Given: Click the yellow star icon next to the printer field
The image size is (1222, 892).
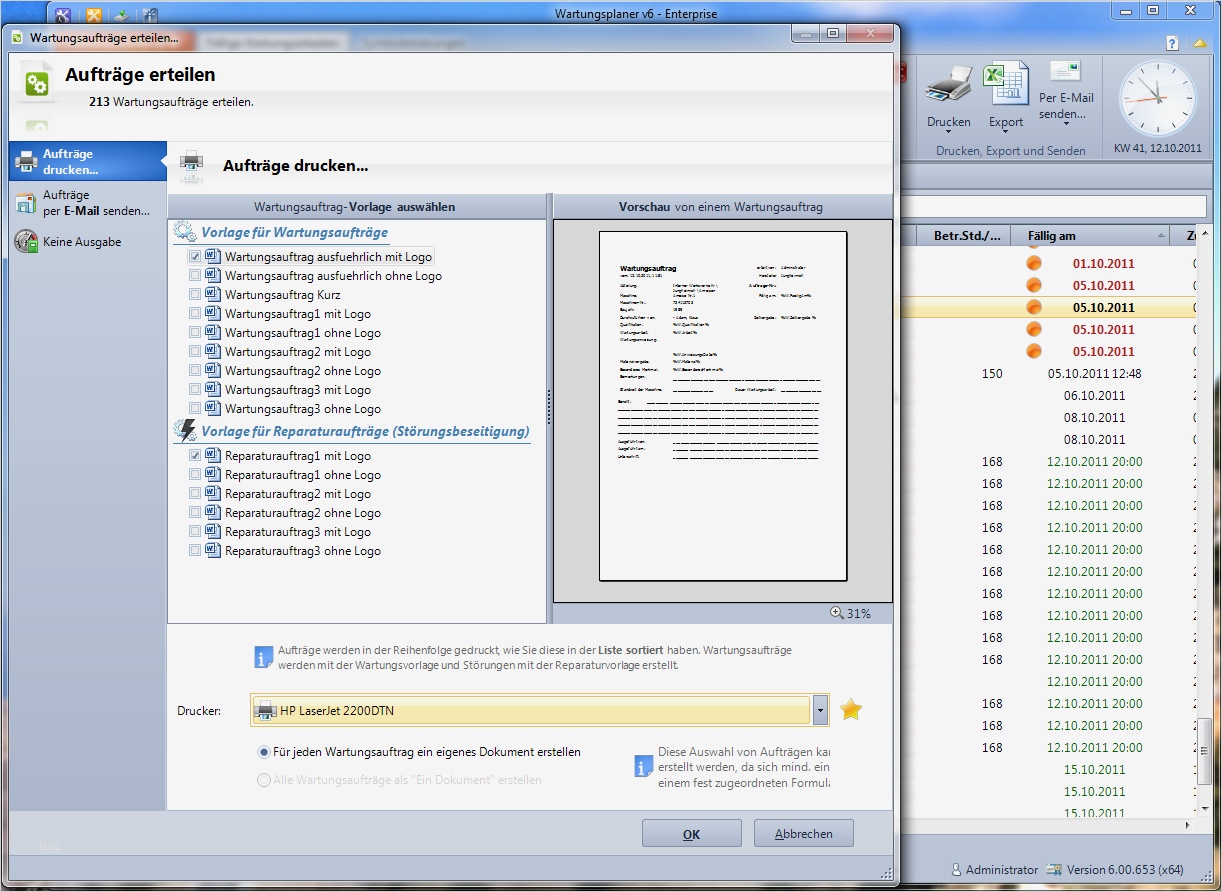Looking at the screenshot, I should tap(851, 710).
